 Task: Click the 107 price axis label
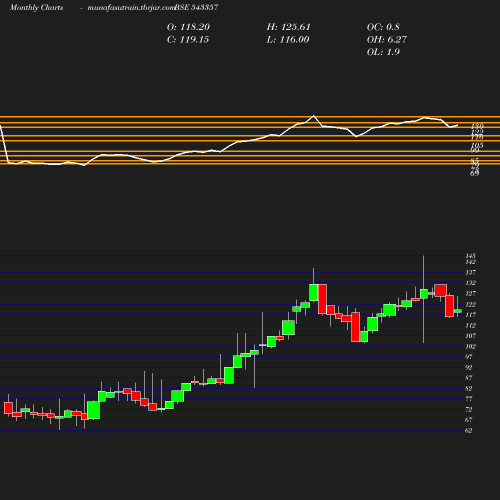471,336
